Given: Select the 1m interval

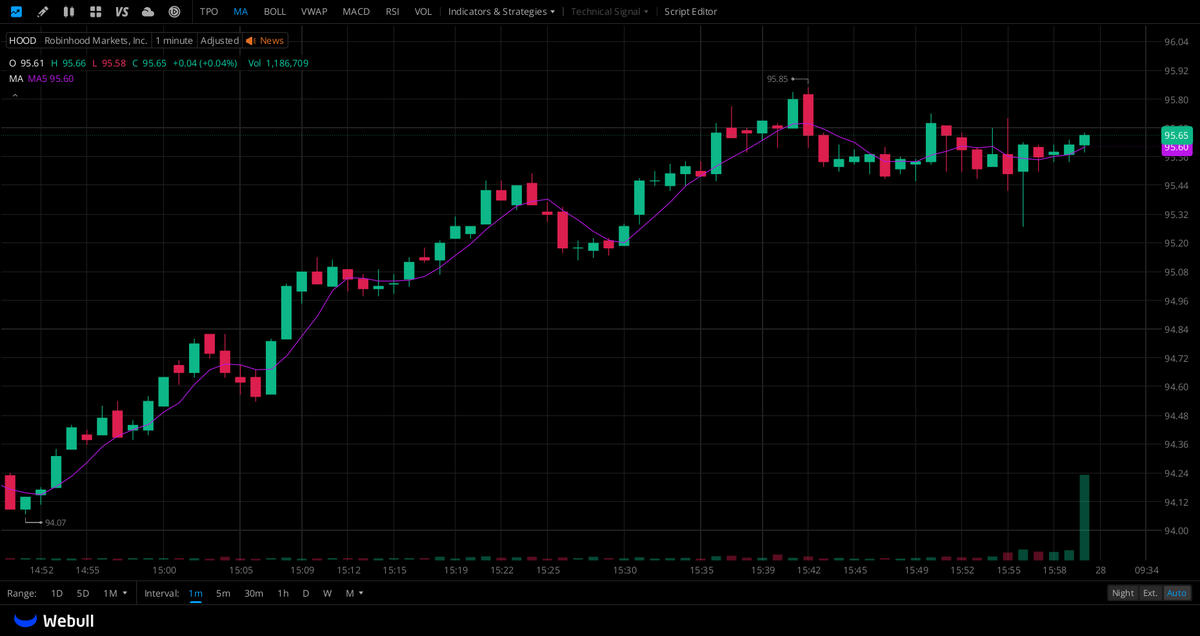Looking at the screenshot, I should point(195,593).
